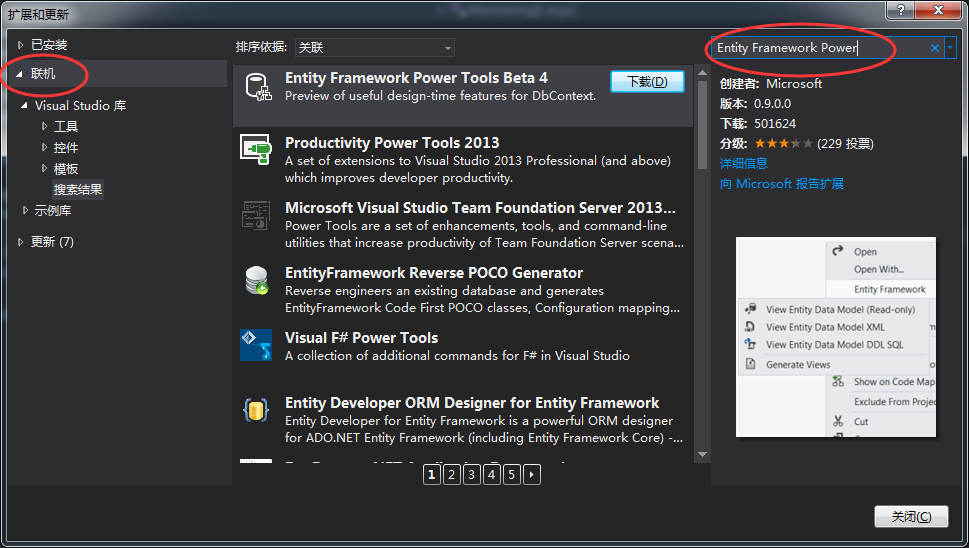
Task: Clear the search box with the X icon
Action: tap(934, 48)
